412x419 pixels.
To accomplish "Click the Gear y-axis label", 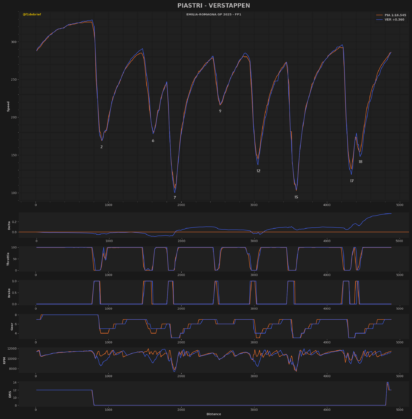I will 12,327.
